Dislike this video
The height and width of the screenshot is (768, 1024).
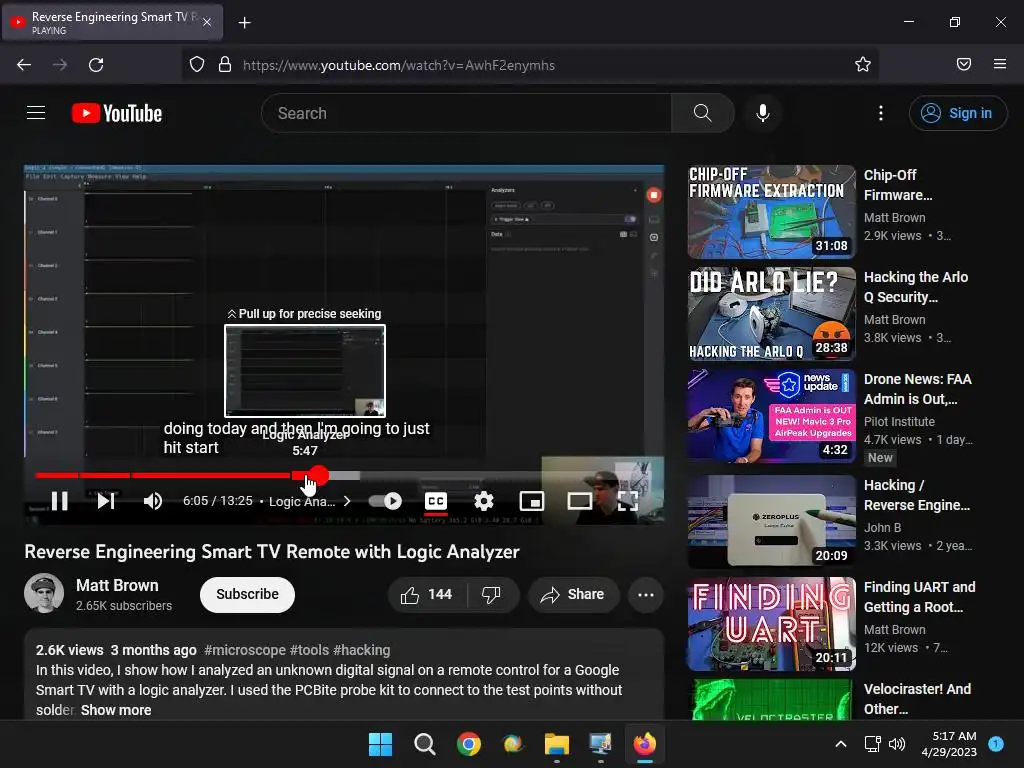tap(491, 594)
